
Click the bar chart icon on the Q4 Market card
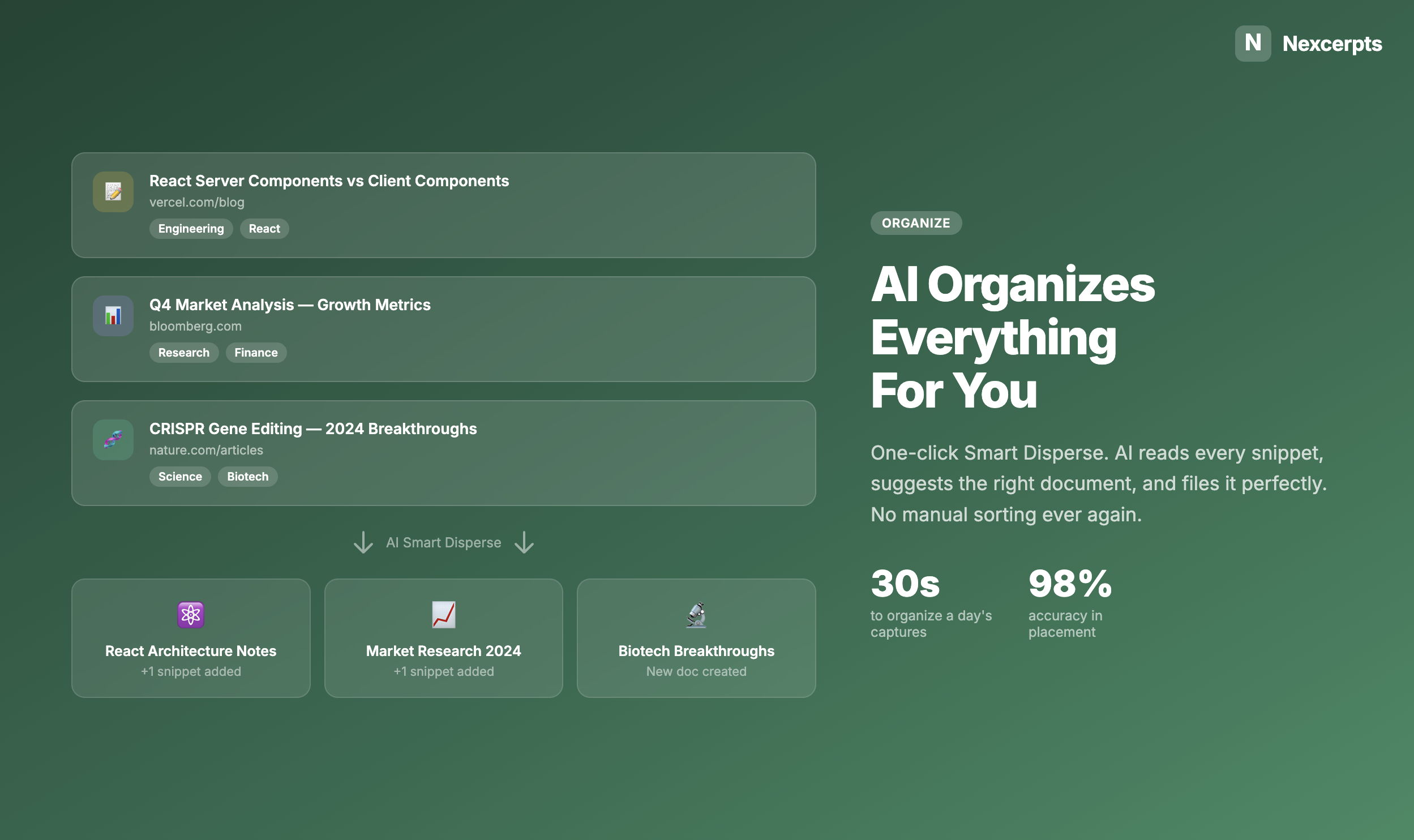113,316
